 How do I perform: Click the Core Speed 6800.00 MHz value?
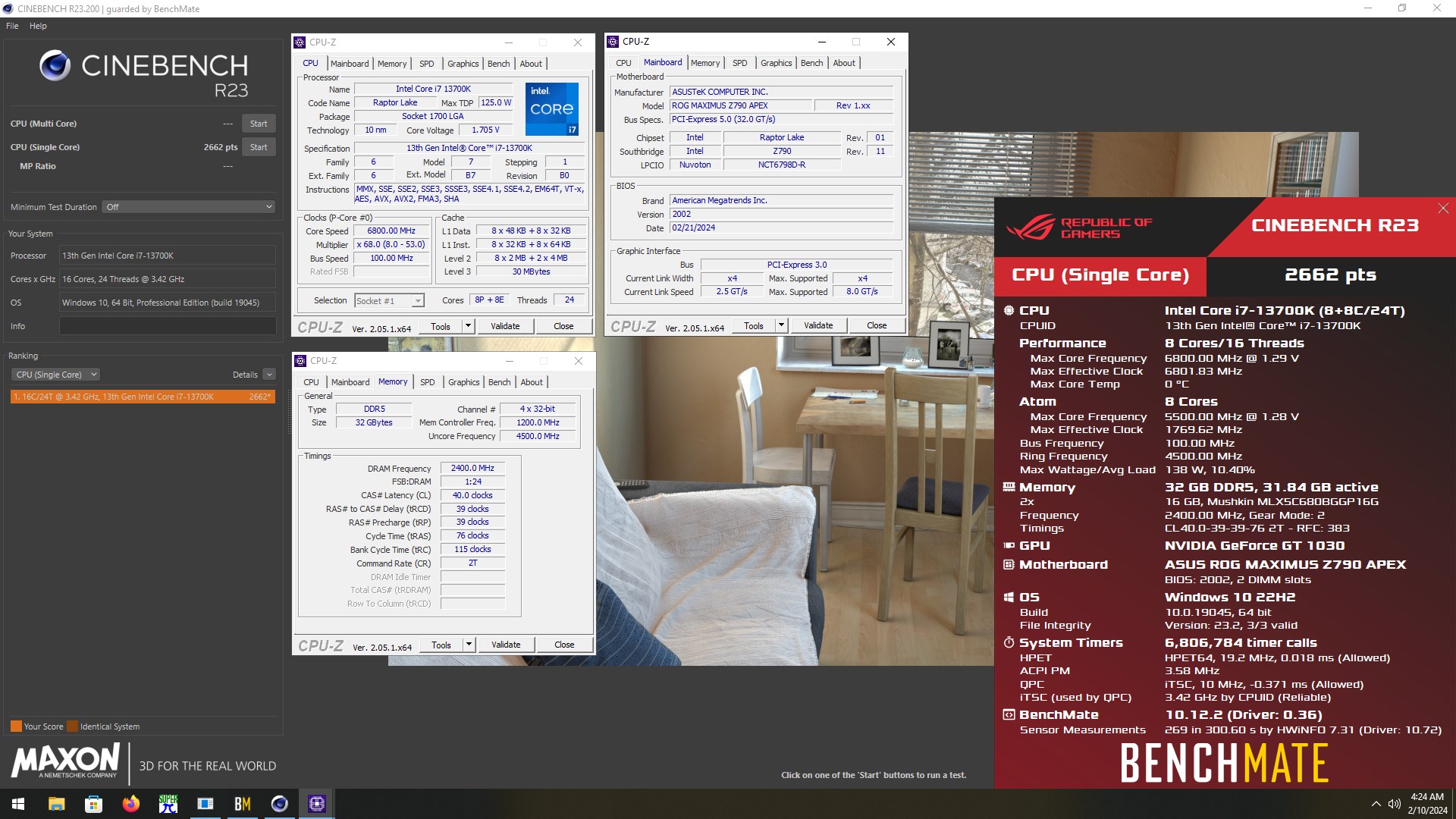point(391,231)
